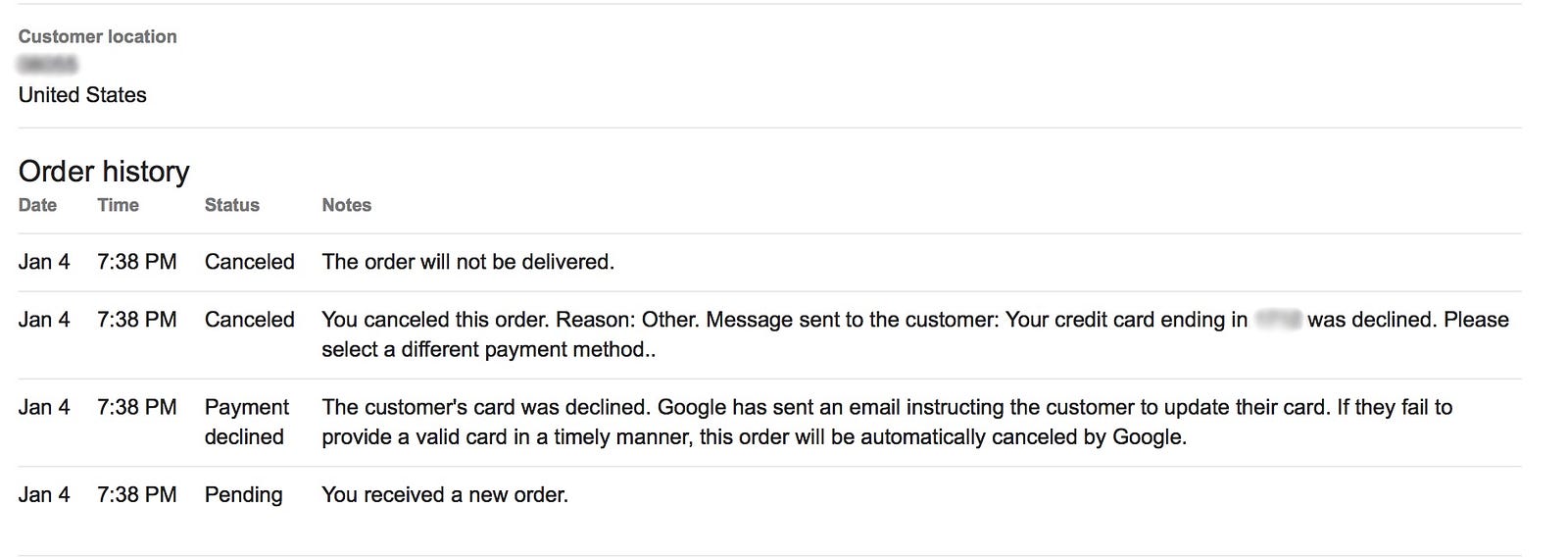The height and width of the screenshot is (558, 1568).
Task: Click the Date column header
Action: [x=37, y=205]
